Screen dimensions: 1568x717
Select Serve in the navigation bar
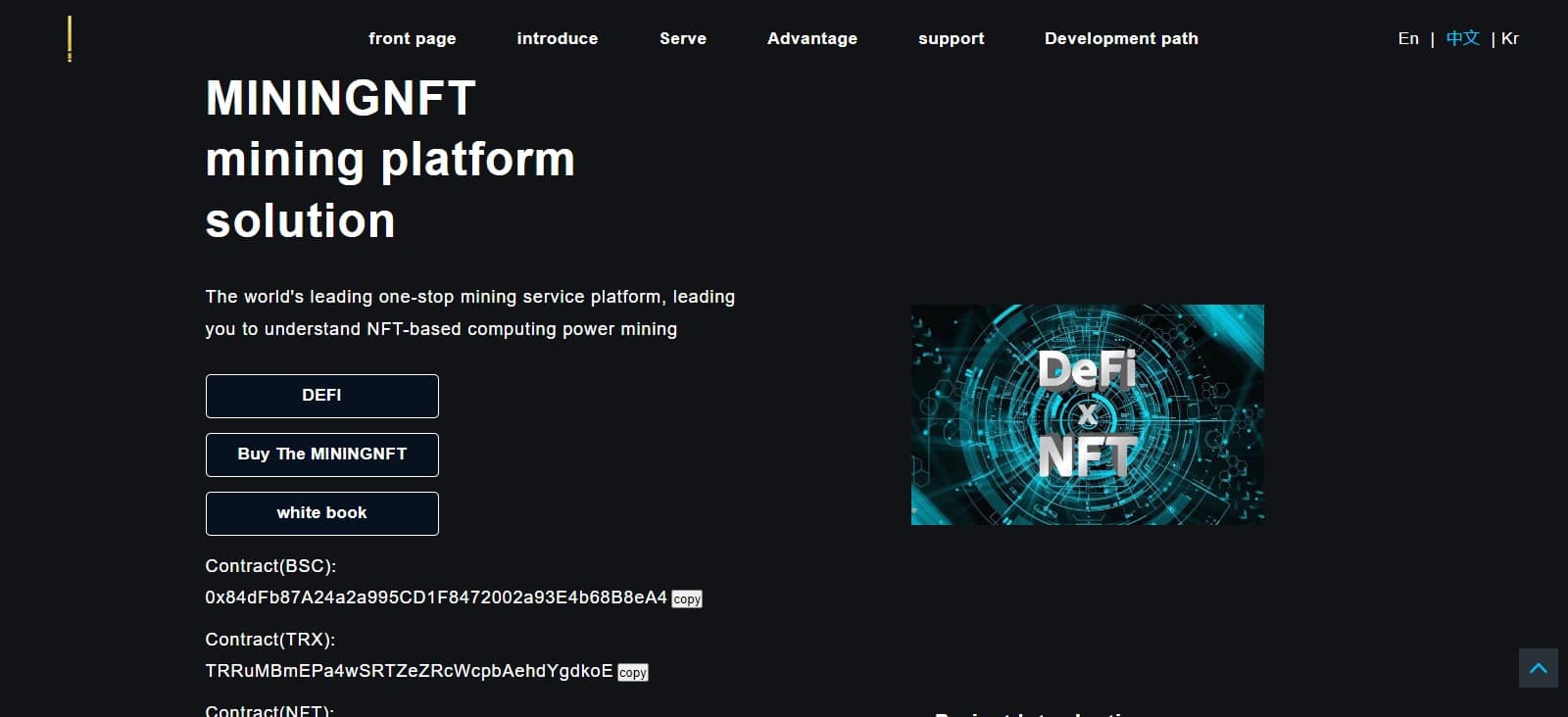682,38
